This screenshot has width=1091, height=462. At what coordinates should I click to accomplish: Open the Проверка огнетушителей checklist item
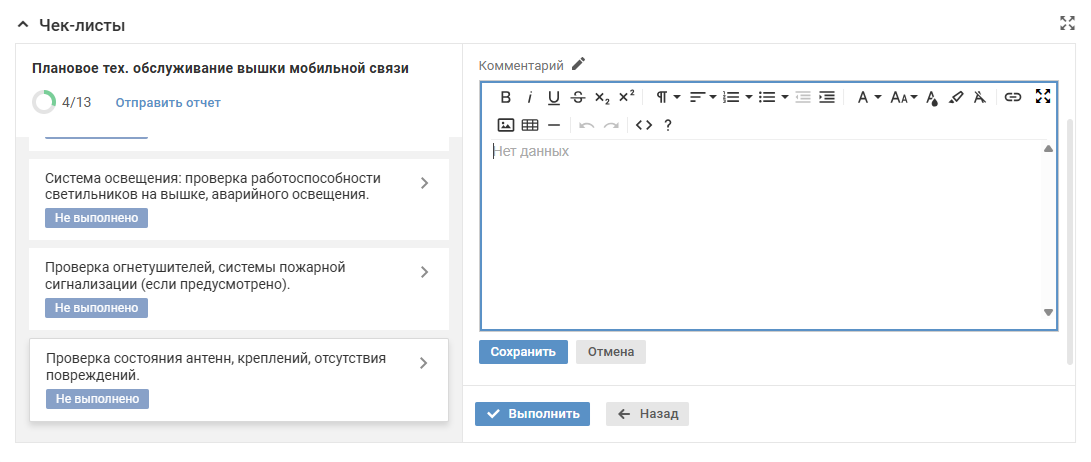[x=424, y=272]
